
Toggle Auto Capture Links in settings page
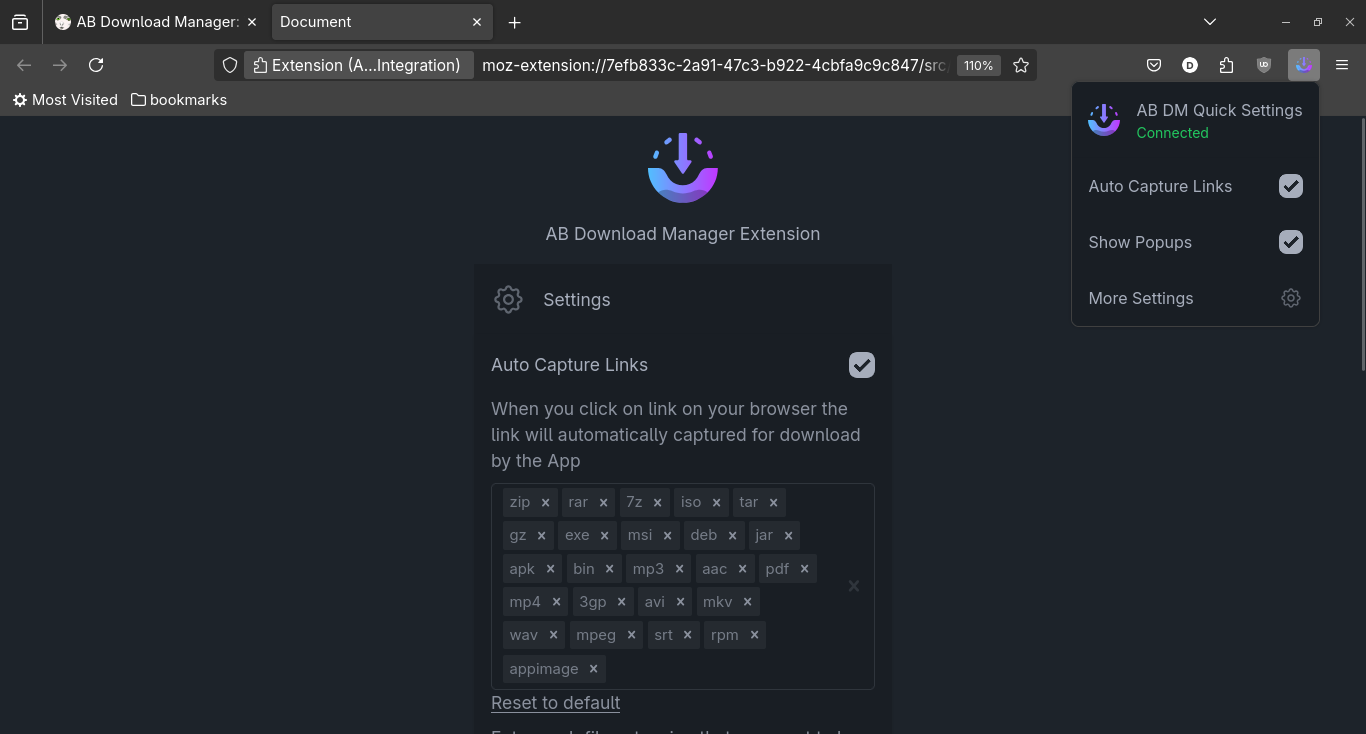862,365
